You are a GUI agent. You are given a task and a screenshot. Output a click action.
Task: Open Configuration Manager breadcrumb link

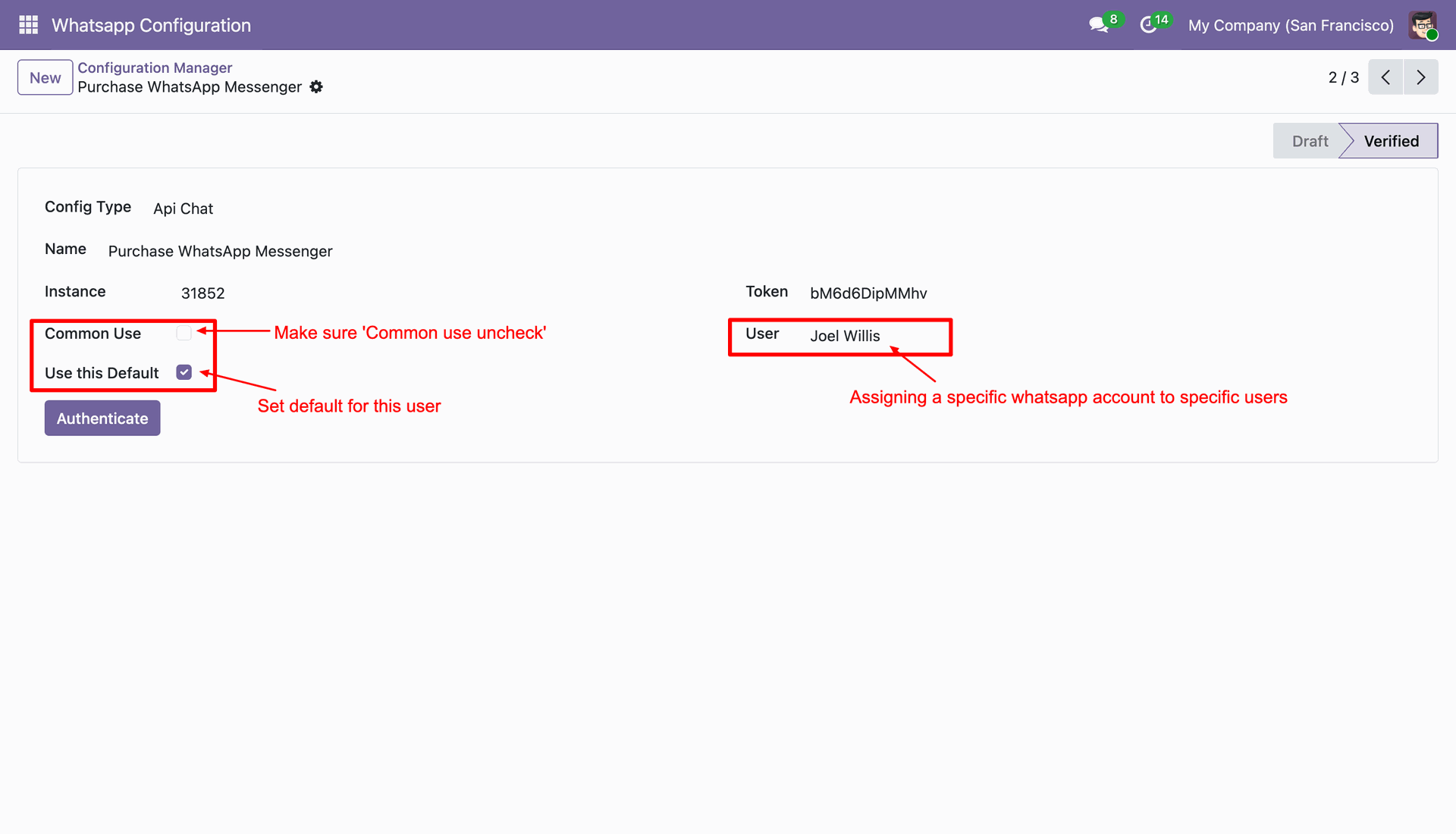(155, 67)
